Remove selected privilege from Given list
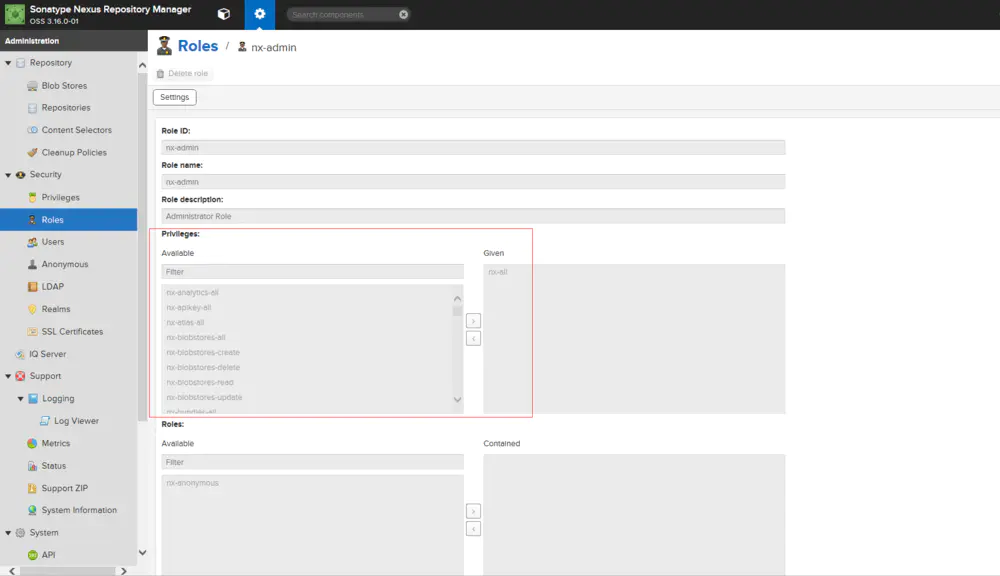 [473, 338]
